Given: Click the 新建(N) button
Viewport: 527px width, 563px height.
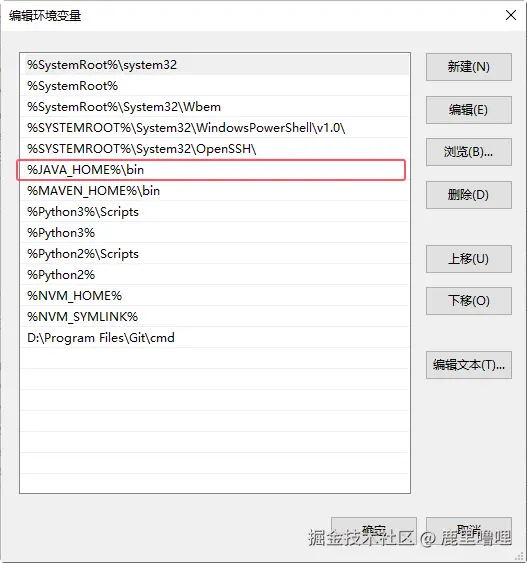Looking at the screenshot, I should click(x=468, y=67).
